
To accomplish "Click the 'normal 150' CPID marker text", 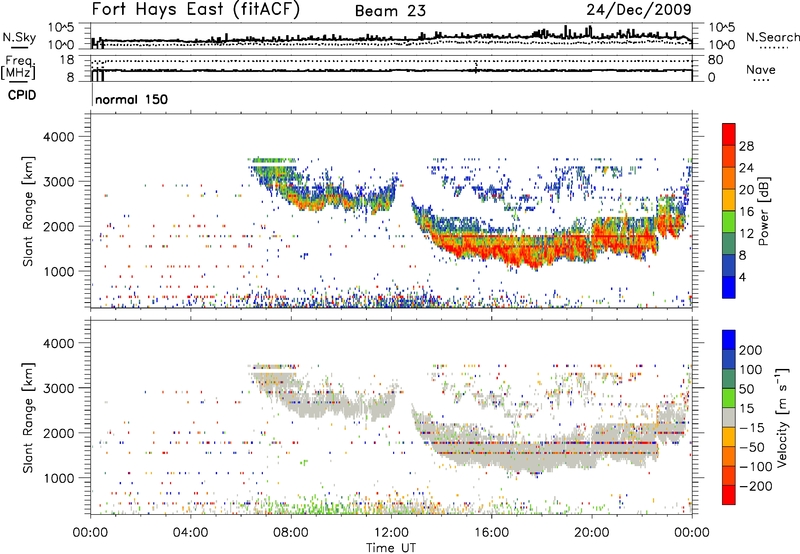I will [x=131, y=99].
